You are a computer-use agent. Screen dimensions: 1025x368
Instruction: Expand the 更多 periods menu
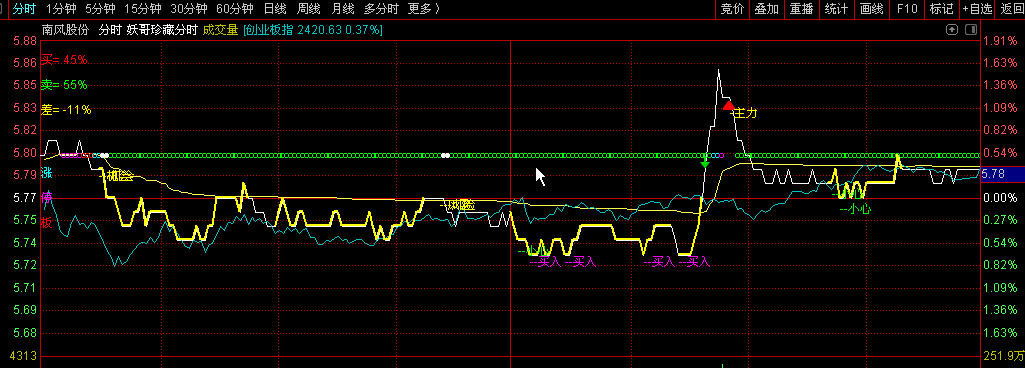click(423, 8)
